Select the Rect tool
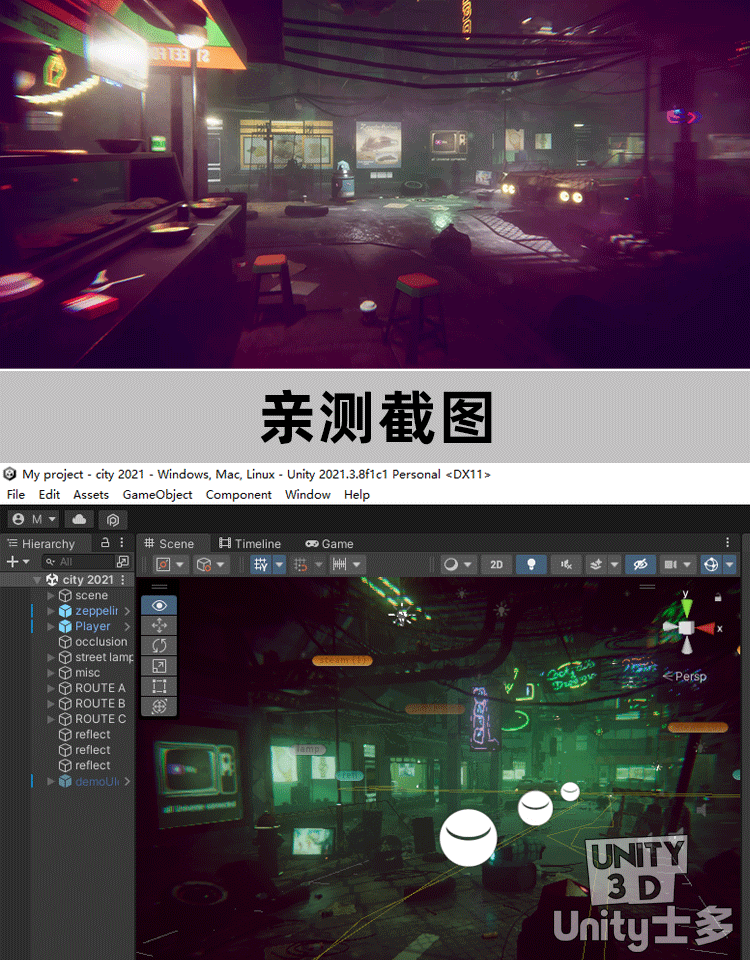The image size is (750, 960). pyautogui.click(x=159, y=686)
